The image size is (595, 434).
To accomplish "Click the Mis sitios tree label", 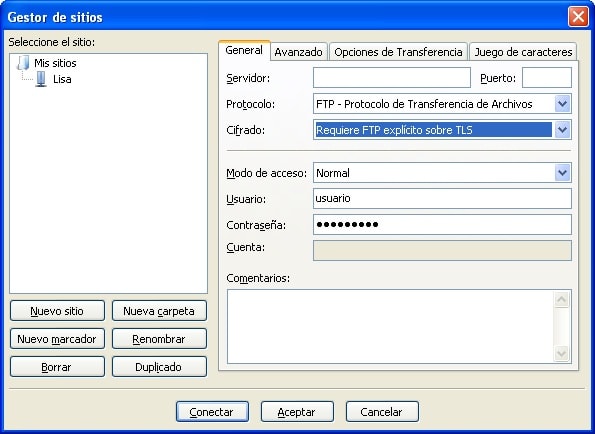I will pos(55,63).
